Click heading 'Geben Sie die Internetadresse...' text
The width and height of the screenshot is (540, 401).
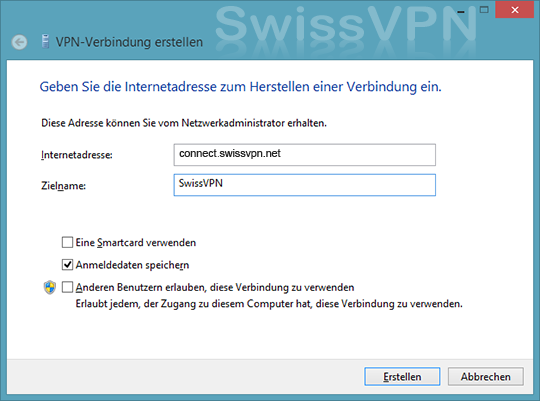click(x=240, y=87)
